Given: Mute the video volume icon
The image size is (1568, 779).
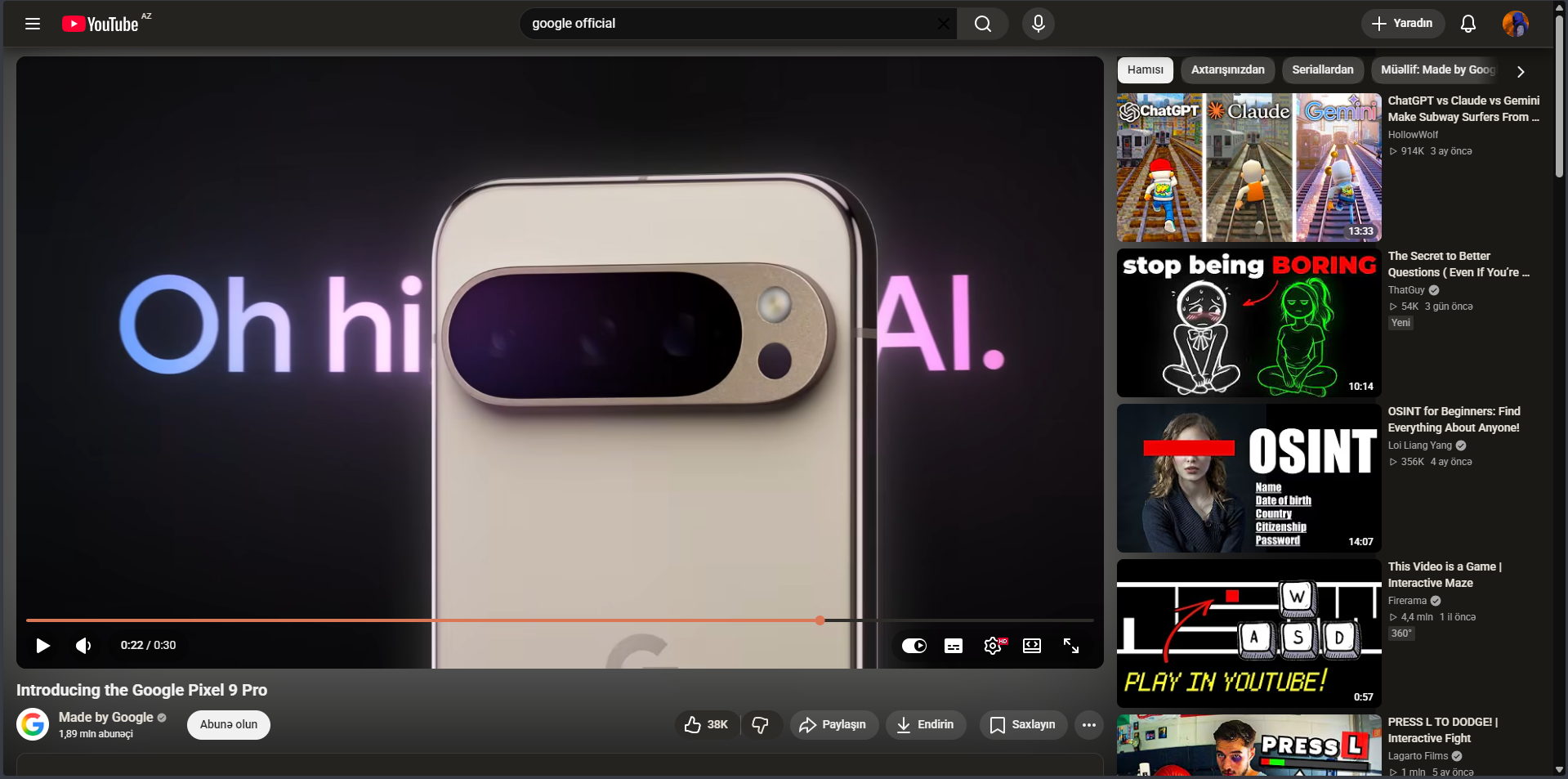Looking at the screenshot, I should click(x=83, y=646).
